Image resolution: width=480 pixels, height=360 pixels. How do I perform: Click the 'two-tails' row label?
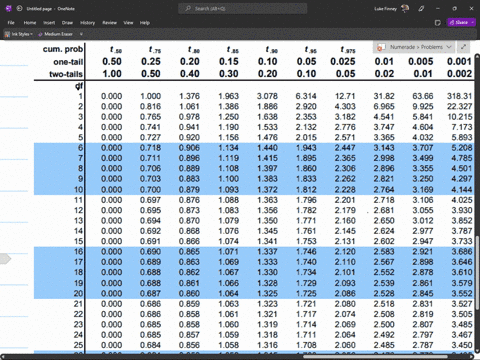point(66,74)
